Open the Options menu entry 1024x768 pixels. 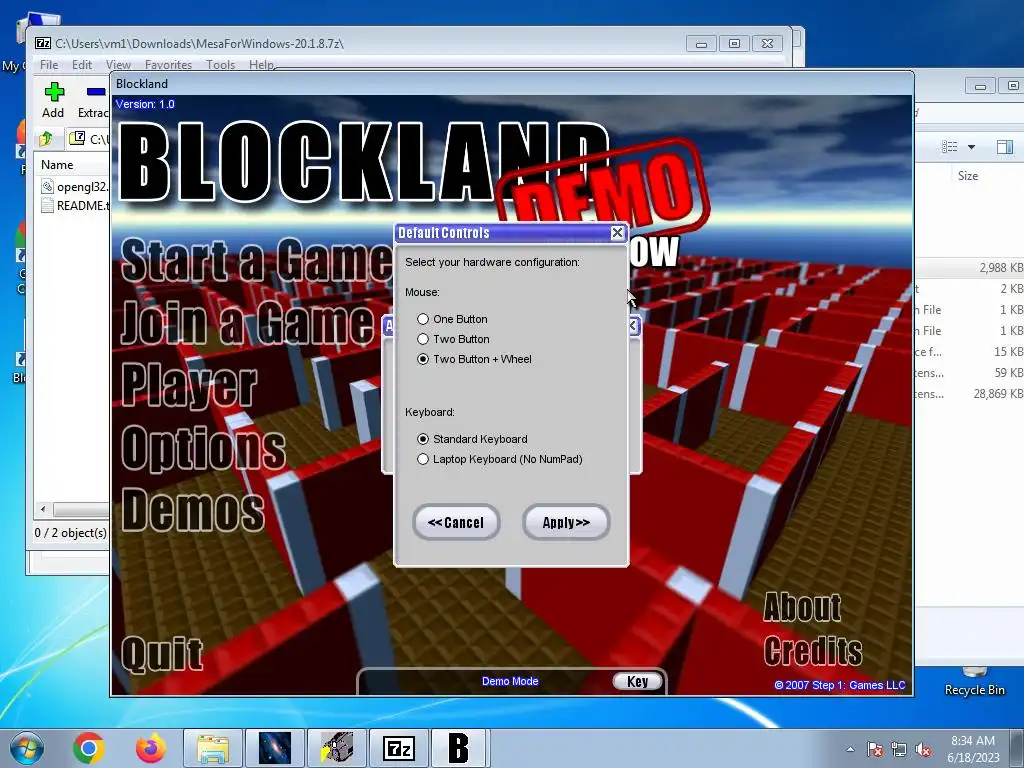tap(204, 447)
